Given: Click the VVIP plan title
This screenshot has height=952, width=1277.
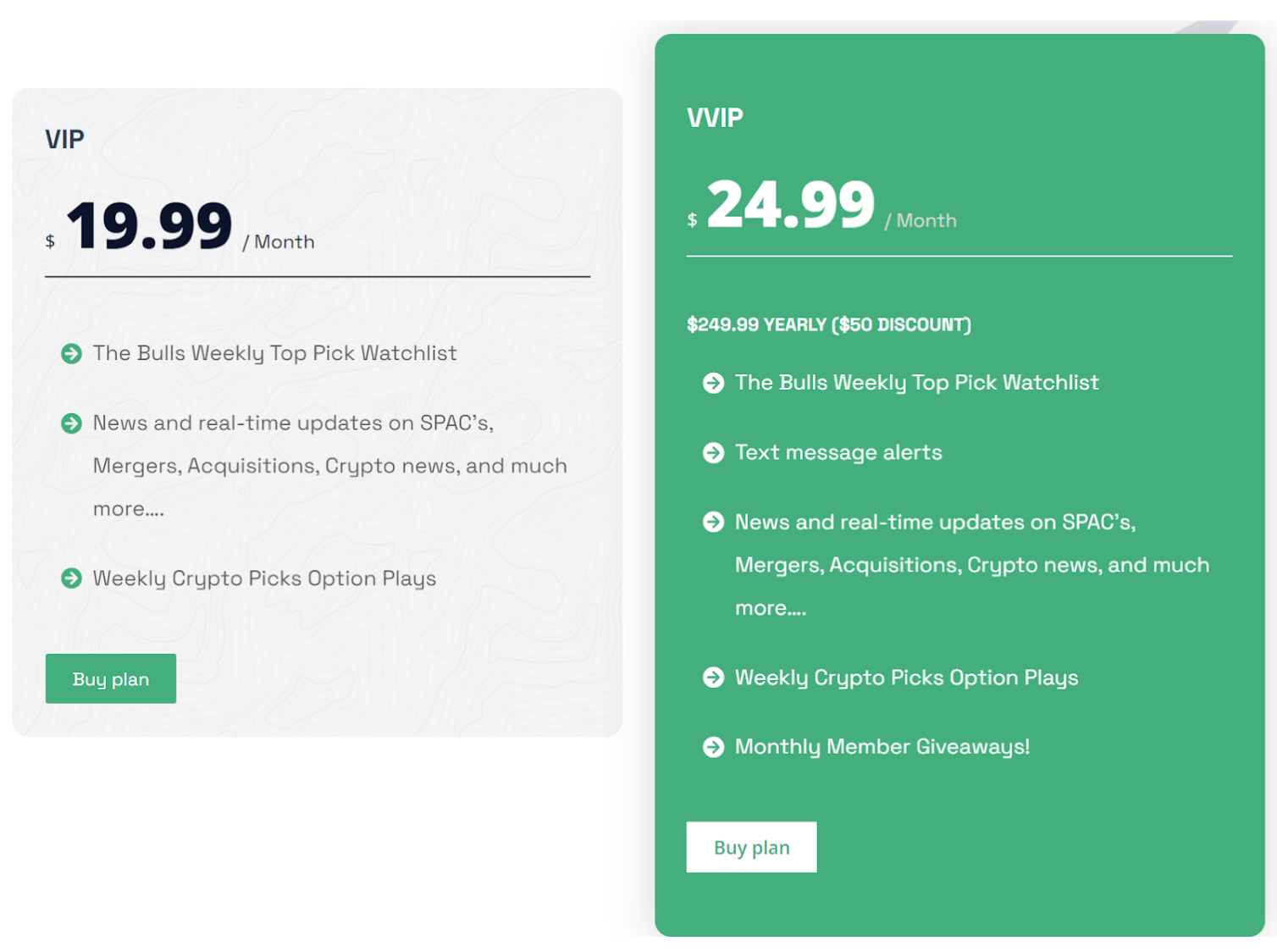Looking at the screenshot, I should [715, 118].
